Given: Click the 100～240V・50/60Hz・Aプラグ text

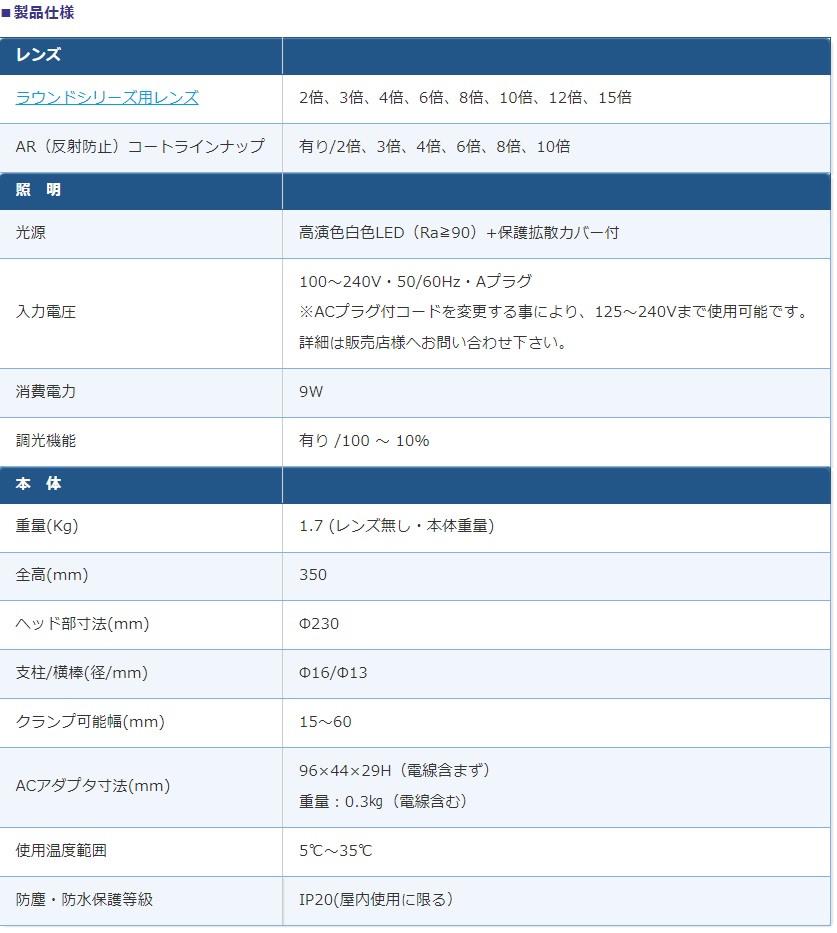Looking at the screenshot, I should tap(415, 281).
